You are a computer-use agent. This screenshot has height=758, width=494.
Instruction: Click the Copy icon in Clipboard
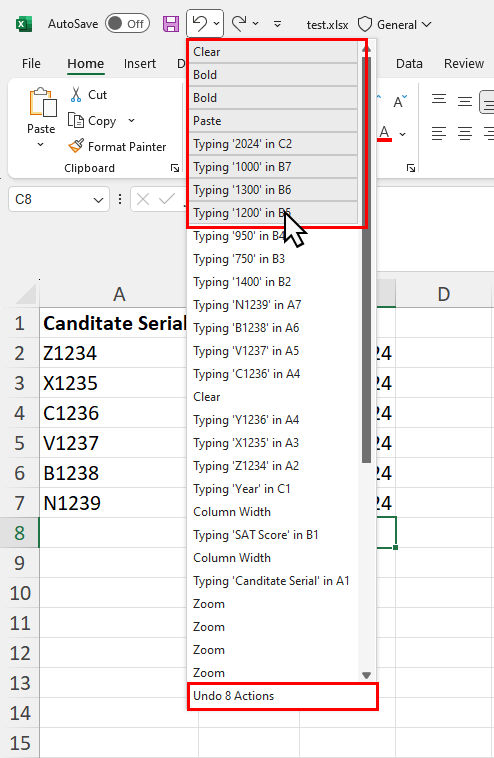click(76, 120)
